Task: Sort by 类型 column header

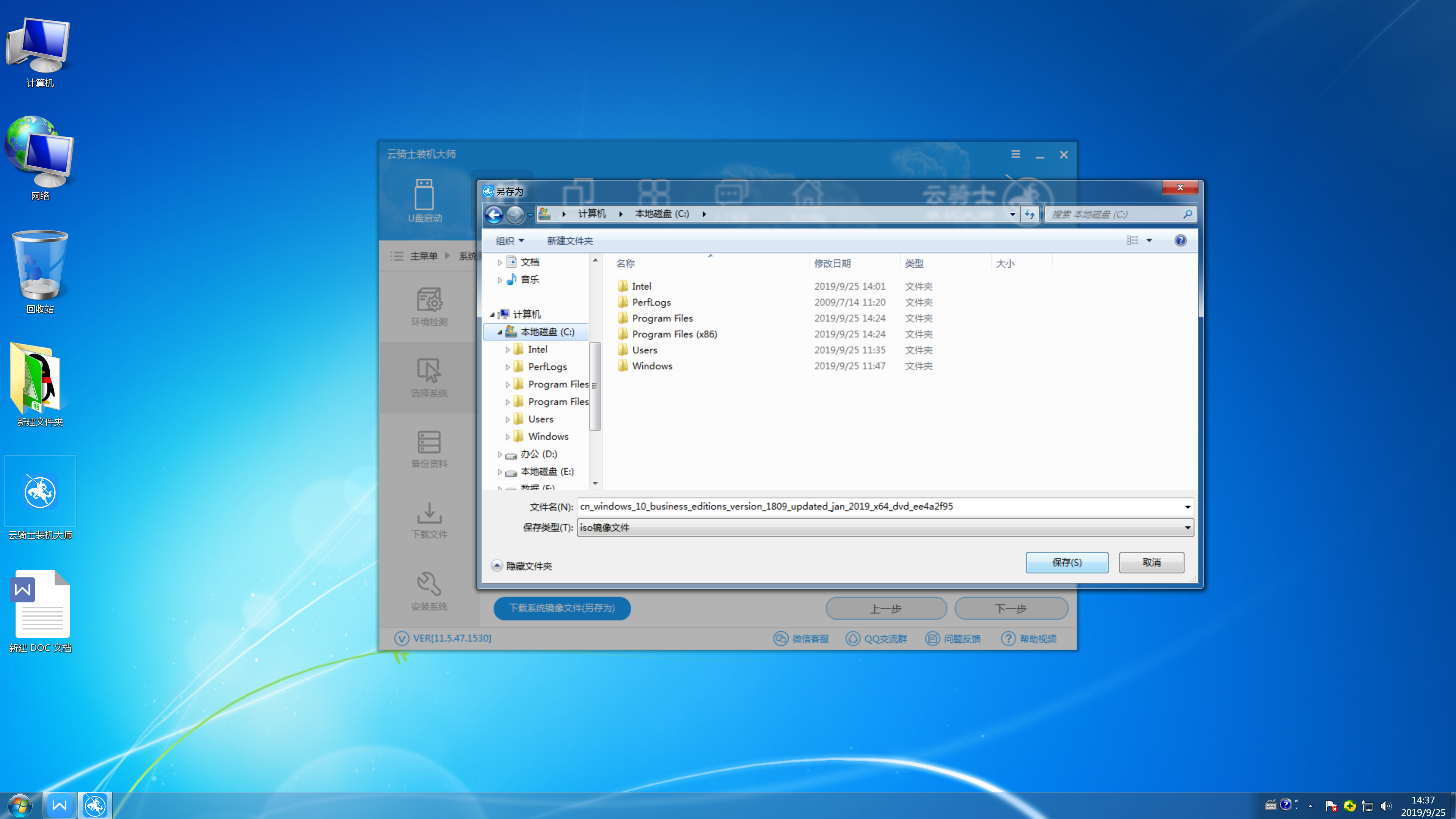Action: [x=914, y=264]
